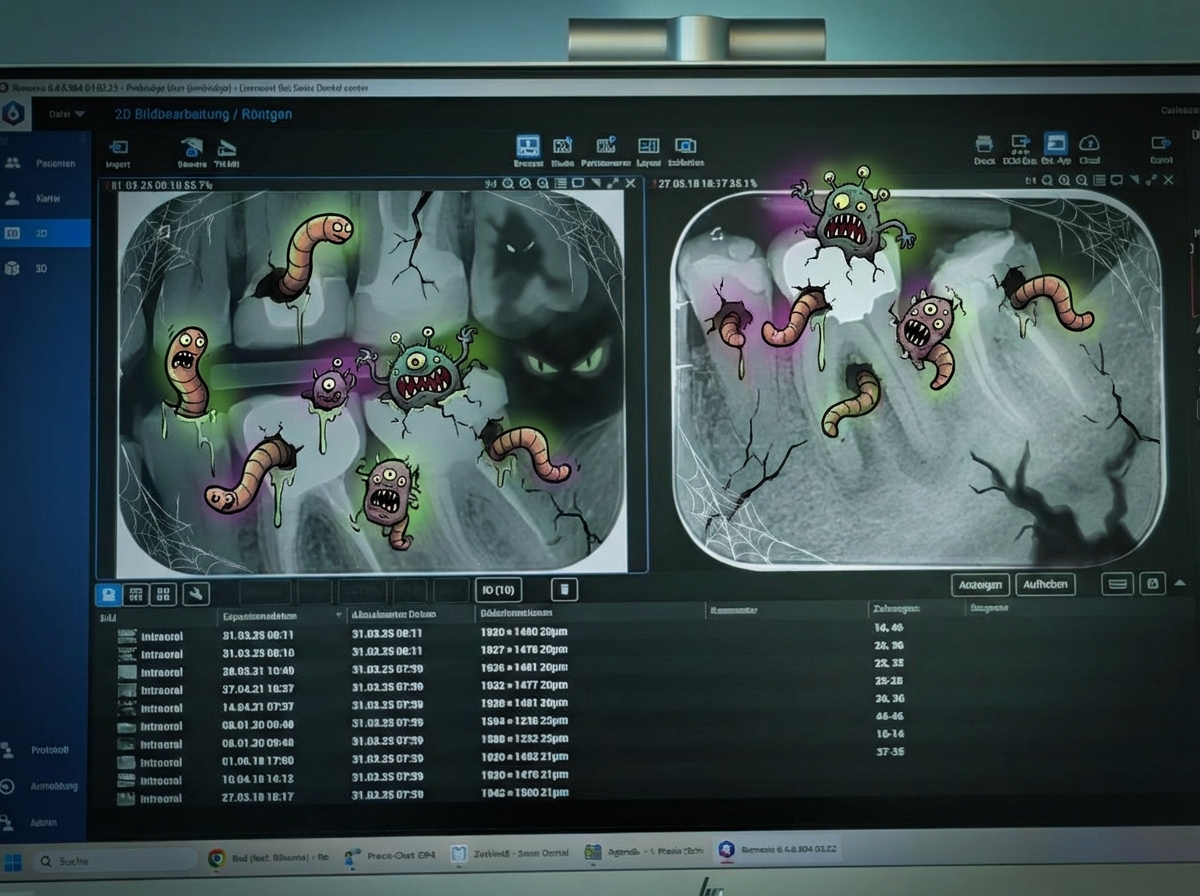Click the trash delete icon above image list

click(565, 590)
